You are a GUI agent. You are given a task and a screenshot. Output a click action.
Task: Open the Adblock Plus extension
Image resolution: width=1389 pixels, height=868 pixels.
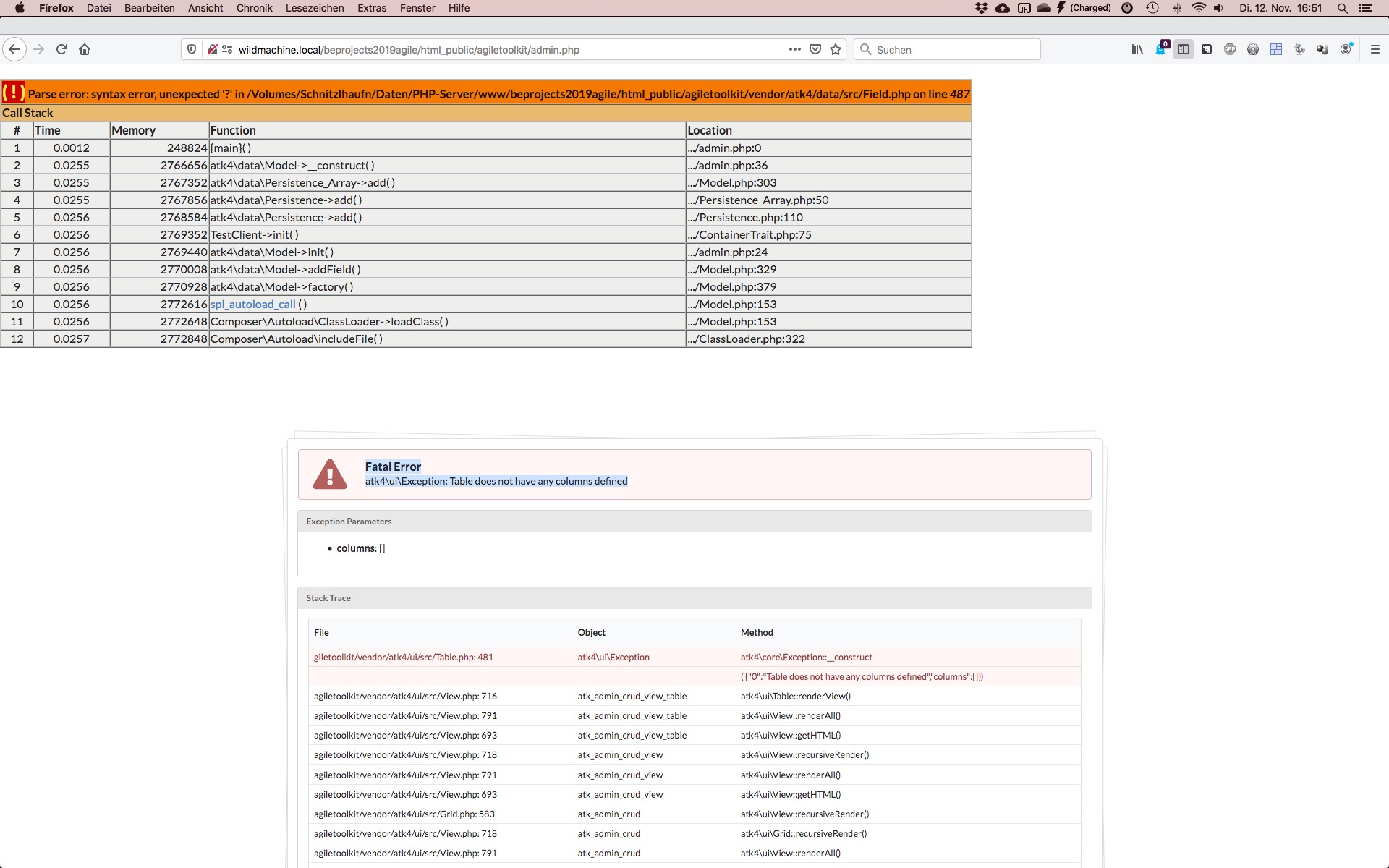(1229, 49)
